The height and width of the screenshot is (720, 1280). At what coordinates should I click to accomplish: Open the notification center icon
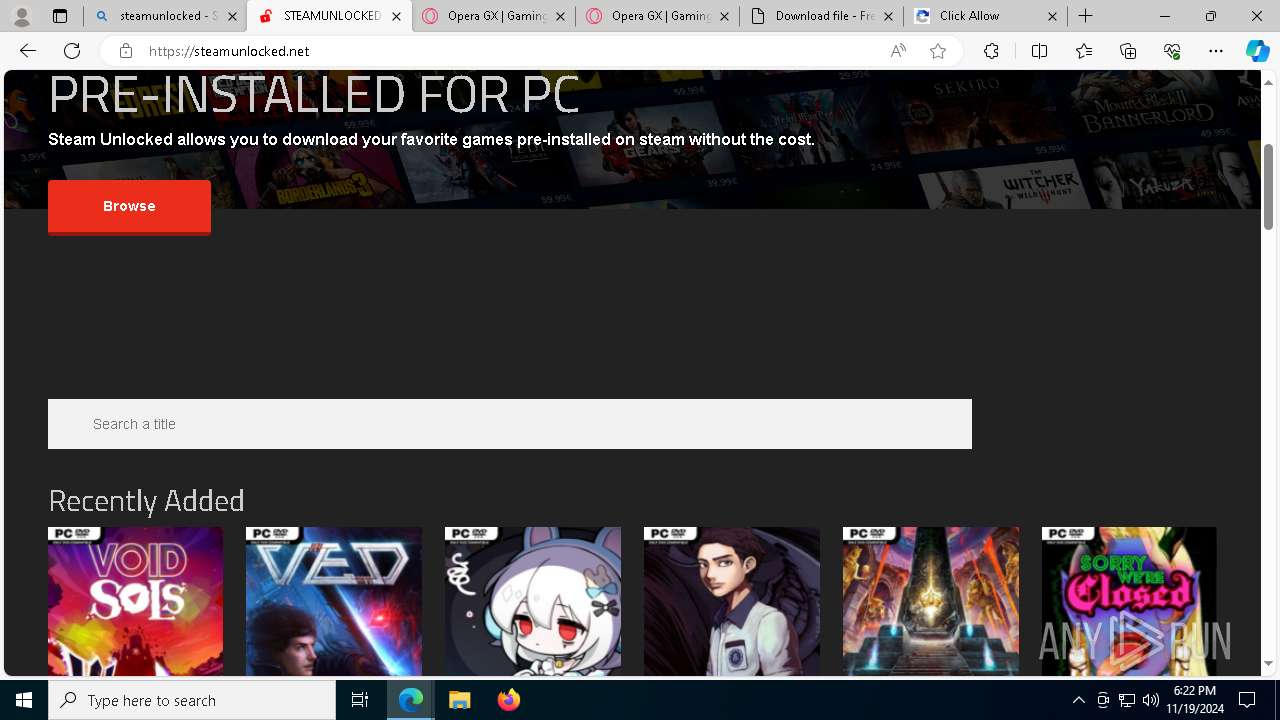click(1248, 700)
